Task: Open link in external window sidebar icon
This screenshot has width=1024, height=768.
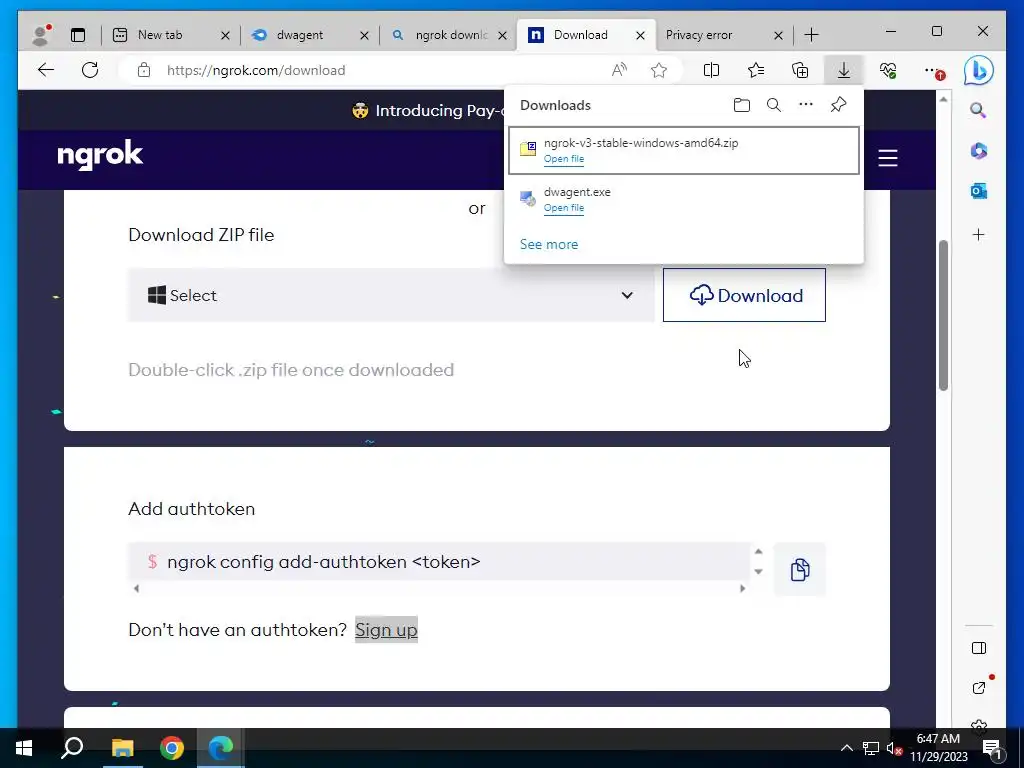Action: [978, 687]
